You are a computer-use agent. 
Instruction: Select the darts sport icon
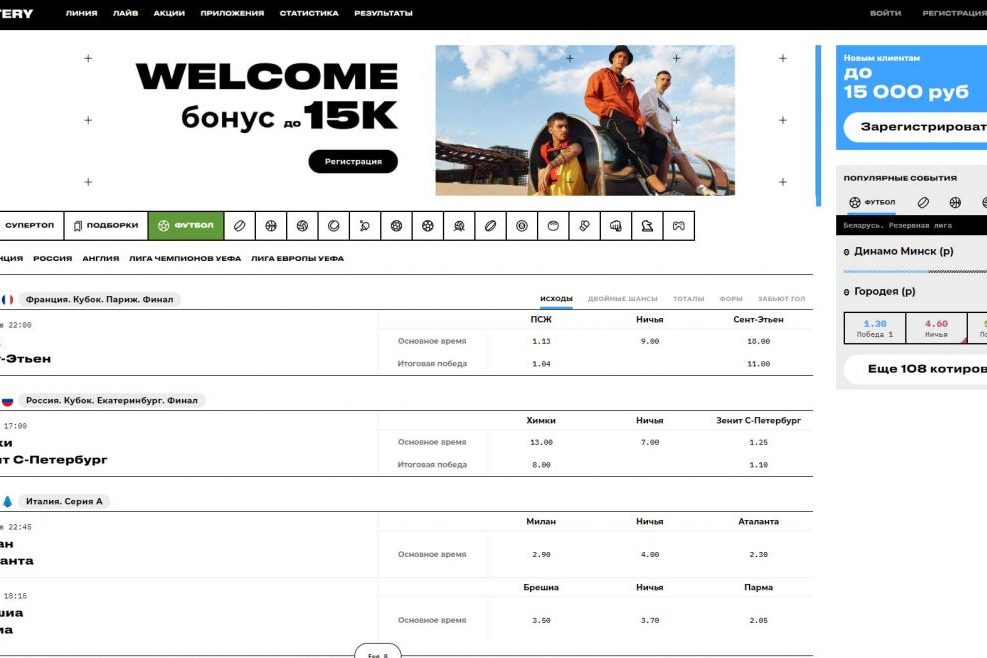520,225
